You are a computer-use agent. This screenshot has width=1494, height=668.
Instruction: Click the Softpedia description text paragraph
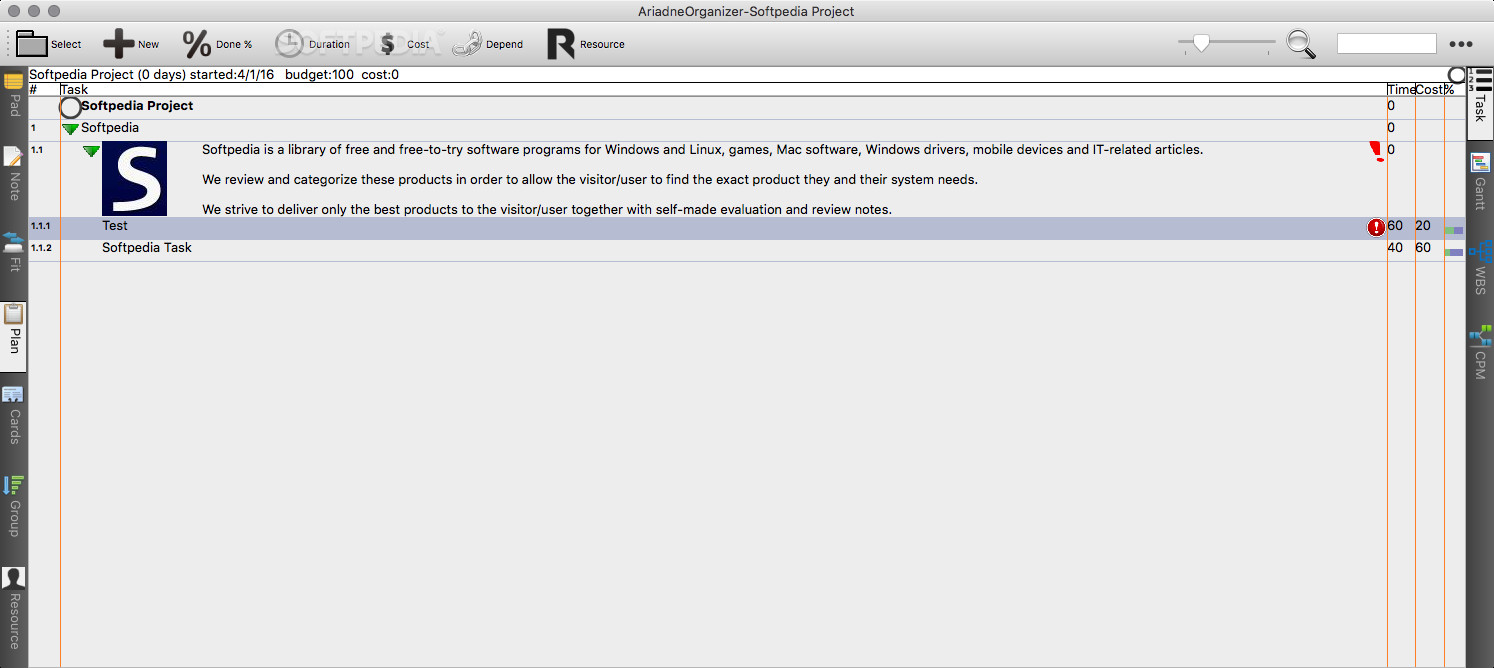coord(702,180)
